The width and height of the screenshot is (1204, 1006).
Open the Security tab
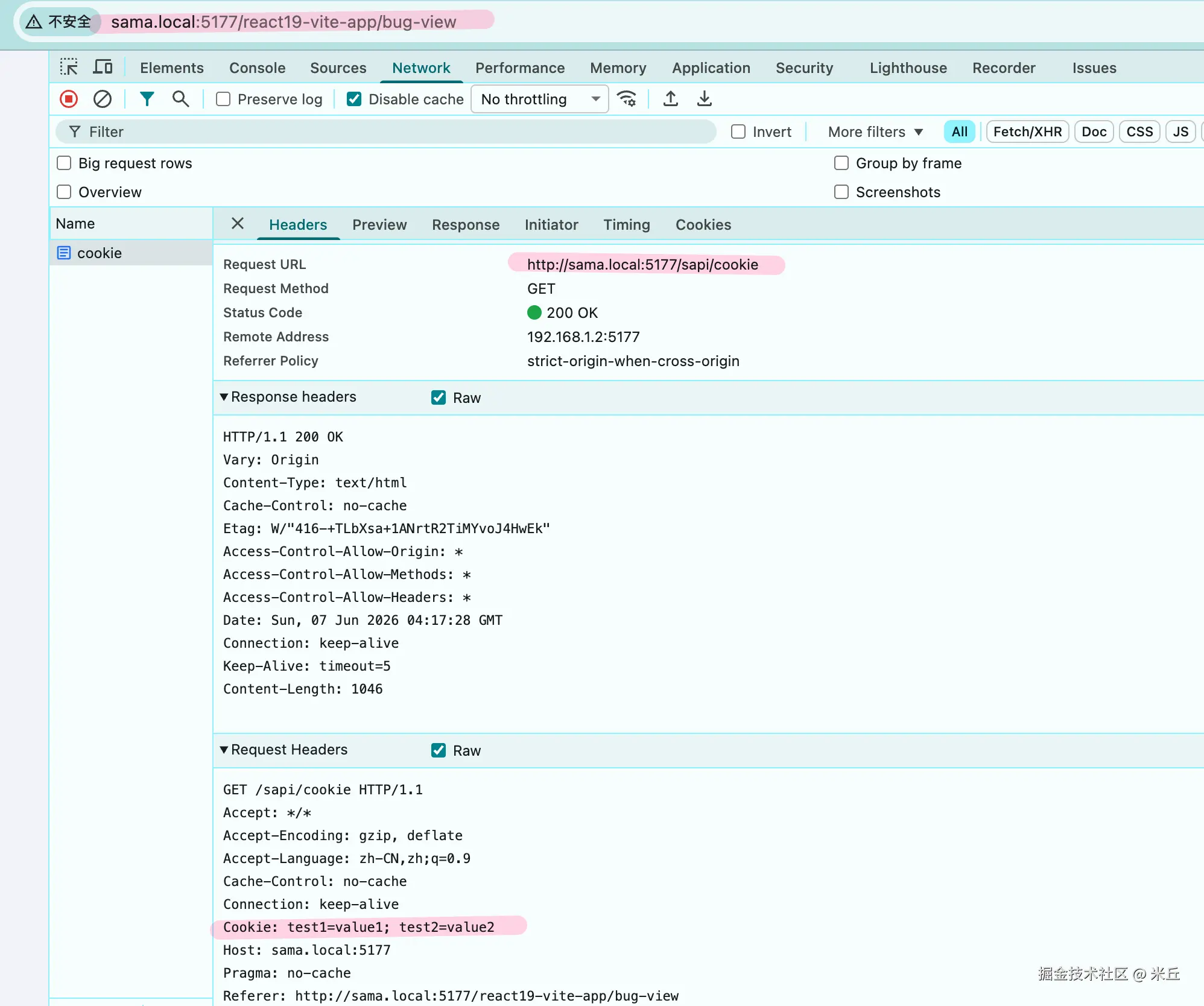click(805, 68)
